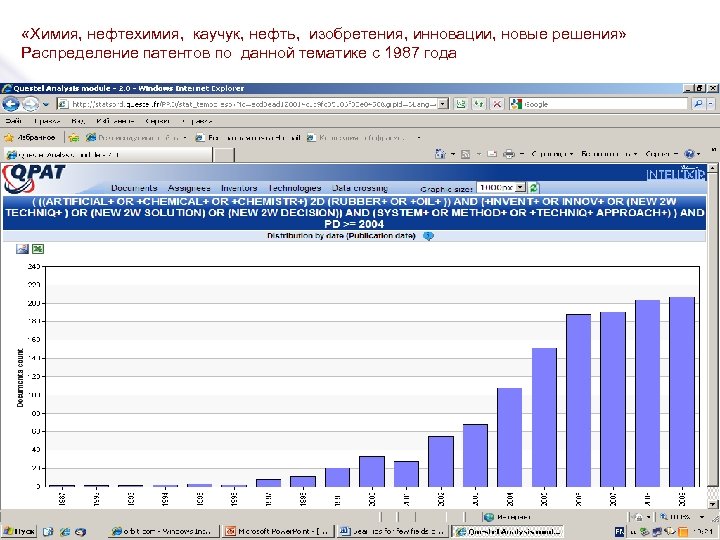Screen dimensions: 720x540
Task: Open the Data crossing tab
Action: click(x=360, y=188)
